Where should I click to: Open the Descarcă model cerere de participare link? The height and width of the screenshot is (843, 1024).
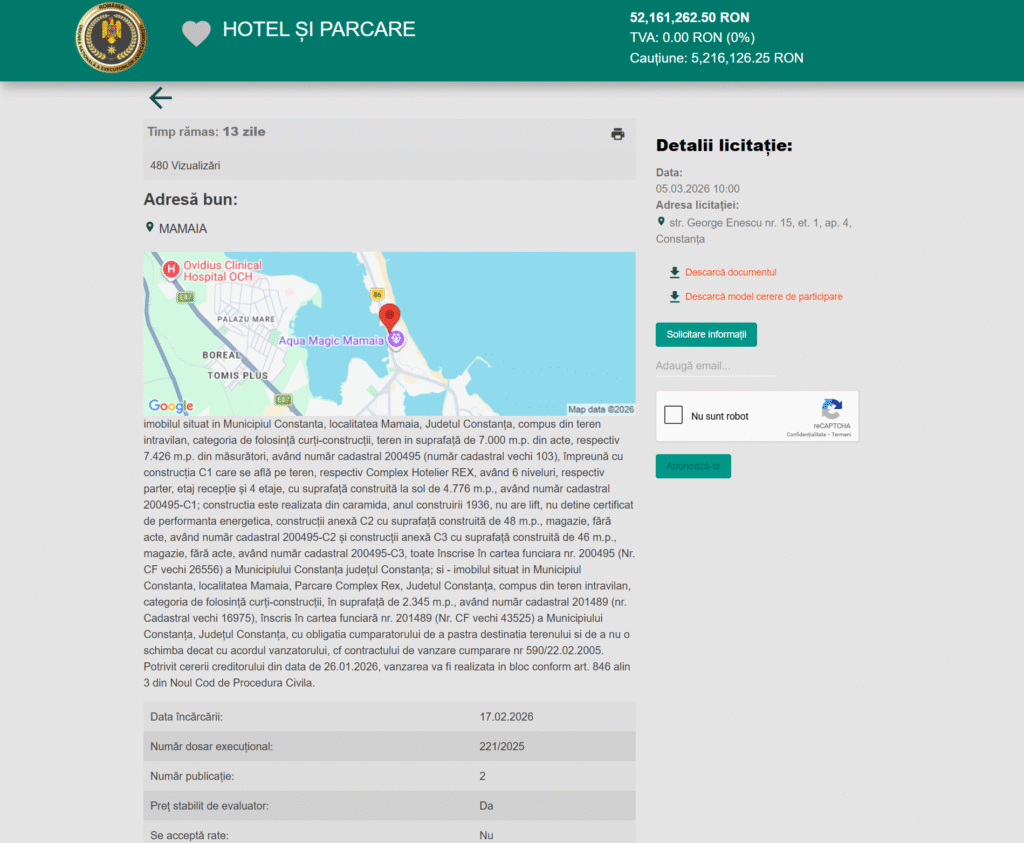(x=765, y=297)
